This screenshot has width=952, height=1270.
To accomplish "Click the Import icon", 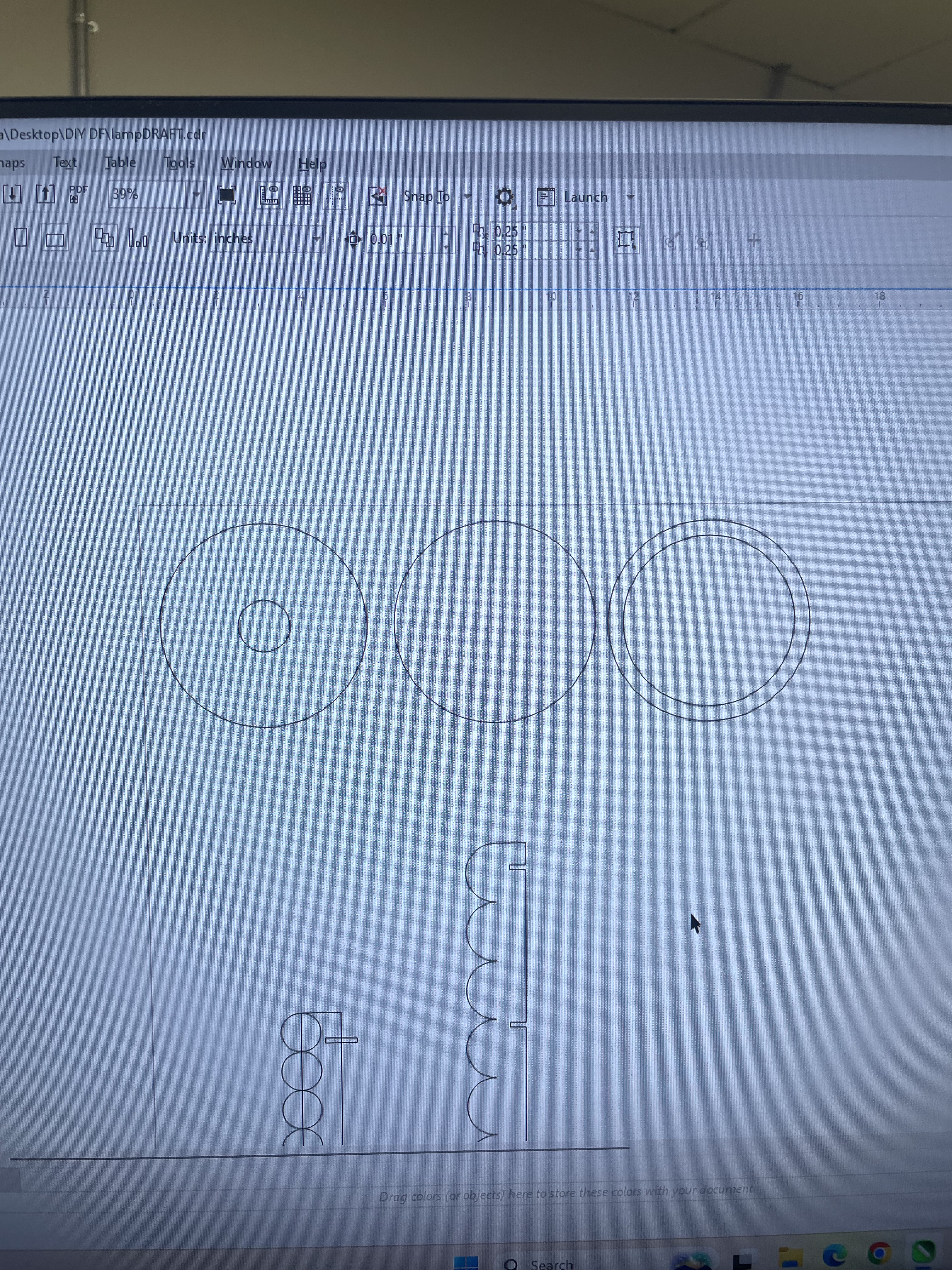I will [x=11, y=194].
